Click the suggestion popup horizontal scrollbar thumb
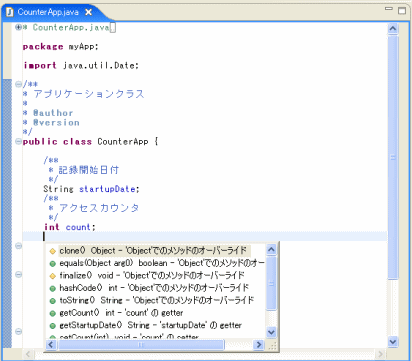Viewport: 412px width, 361px height. click(x=141, y=345)
